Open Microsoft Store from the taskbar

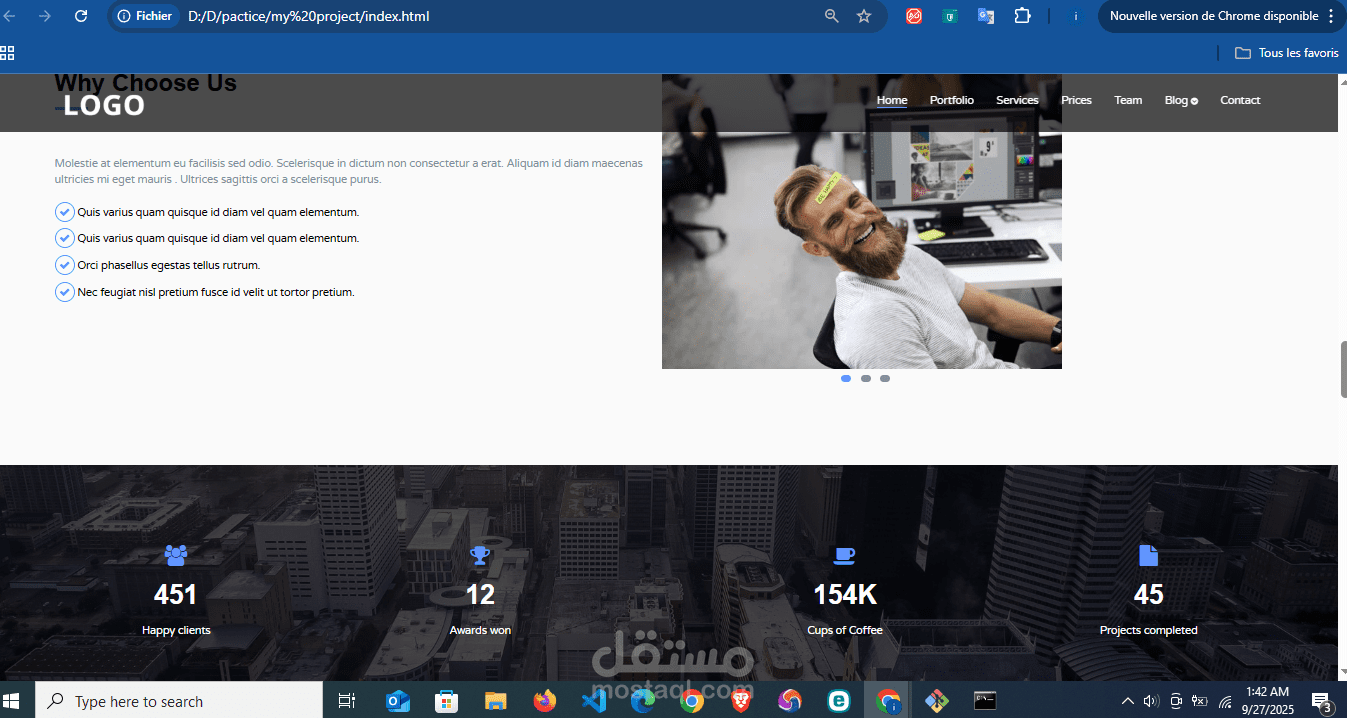[x=447, y=701]
